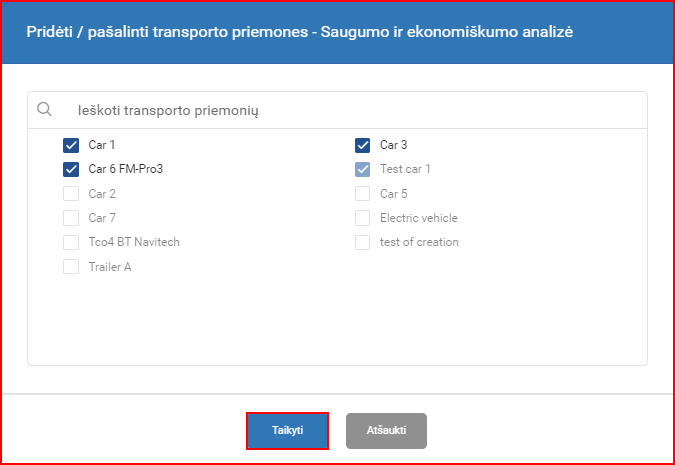This screenshot has height=465, width=675.
Task: Tick the test of creation checkbox
Action: tap(362, 242)
